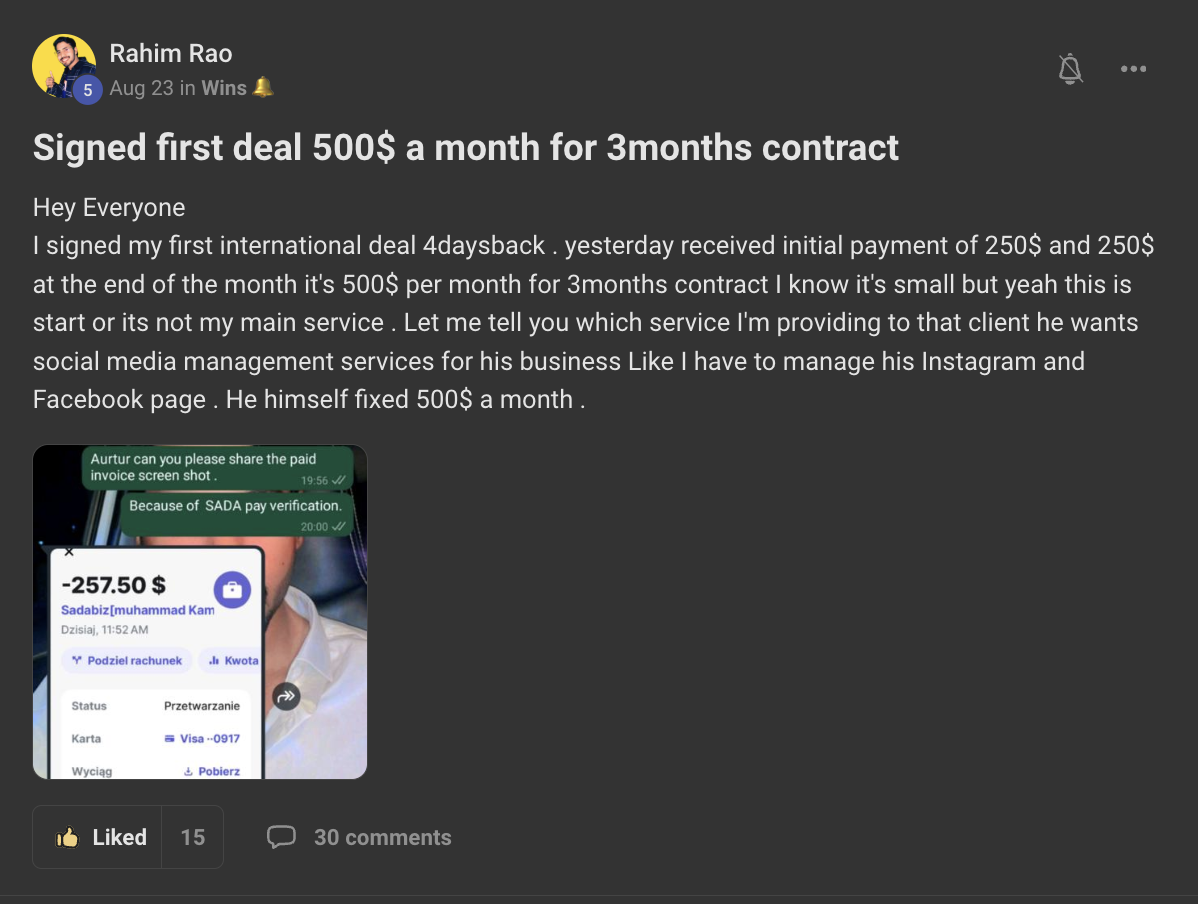Click the speech bubble comment icon
This screenshot has height=904, width=1198.
(x=281, y=837)
